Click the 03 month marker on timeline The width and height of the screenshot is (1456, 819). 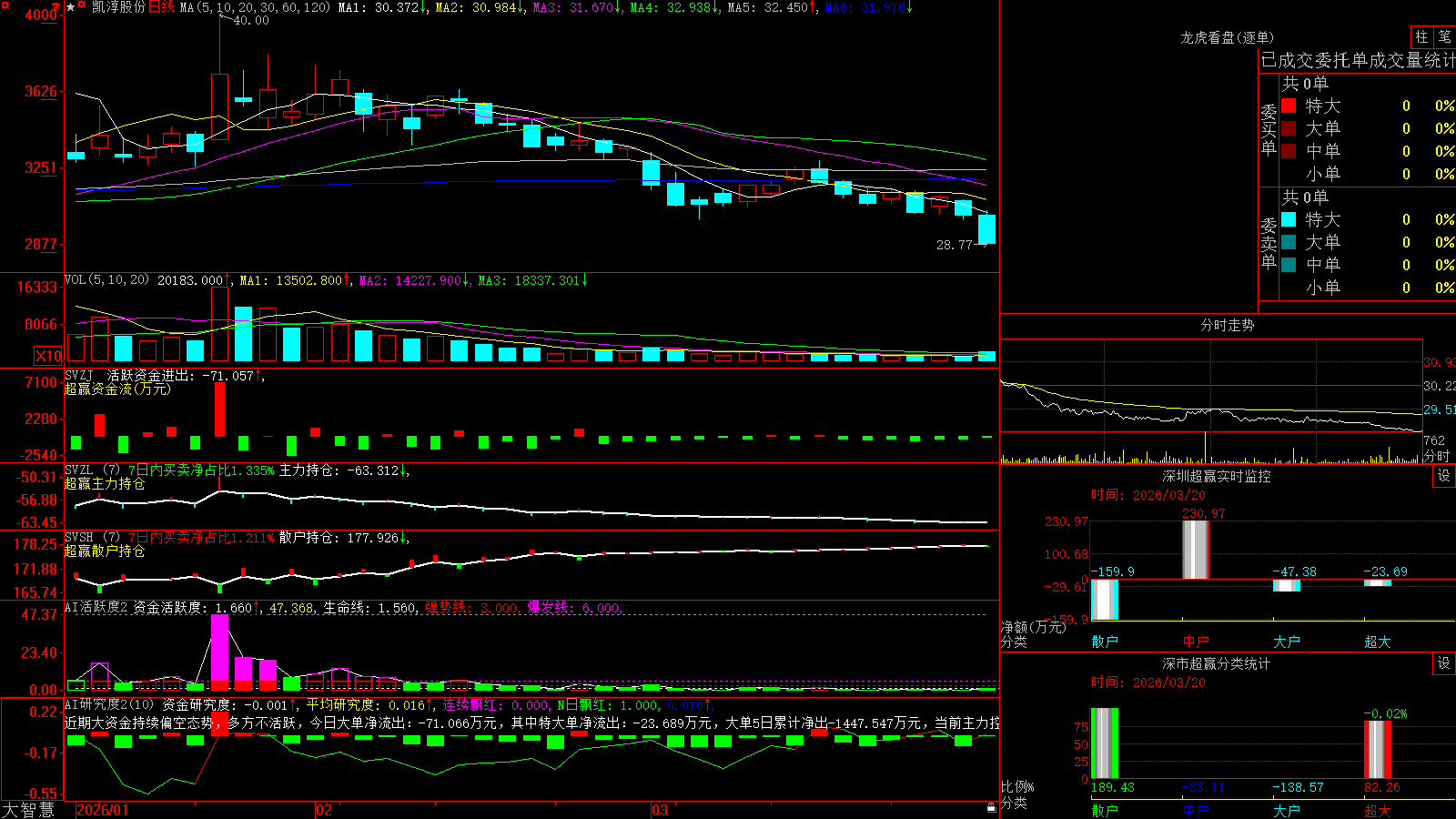660,810
